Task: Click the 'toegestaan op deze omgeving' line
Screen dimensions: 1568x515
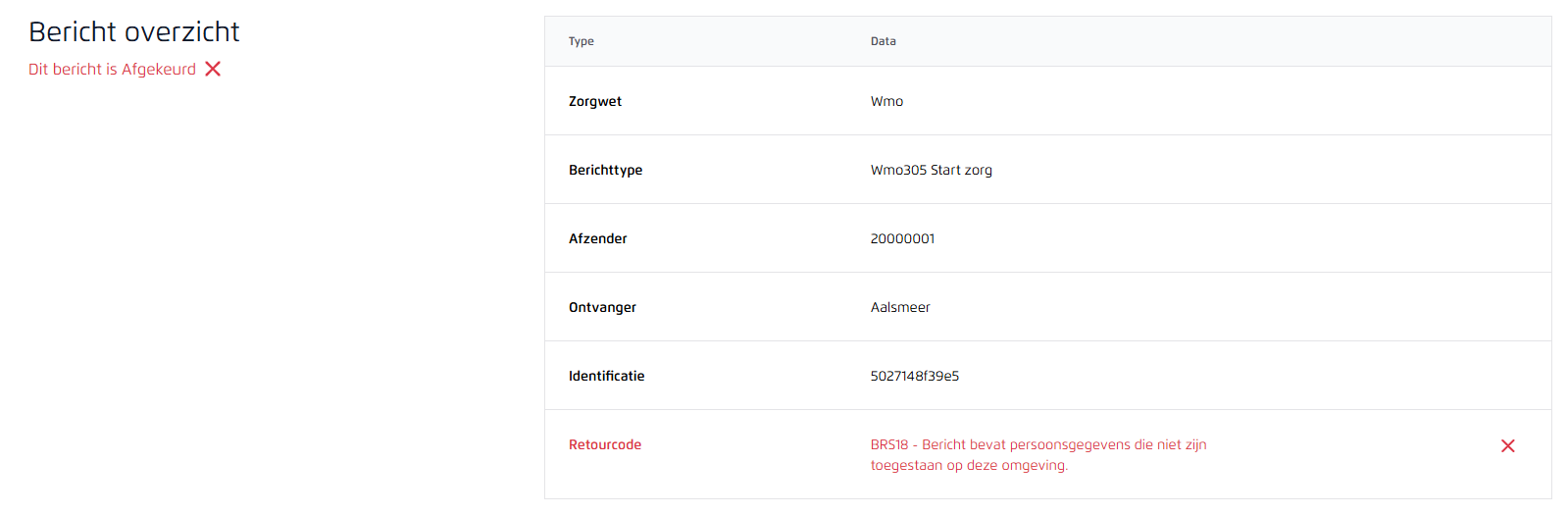Action: pos(969,465)
